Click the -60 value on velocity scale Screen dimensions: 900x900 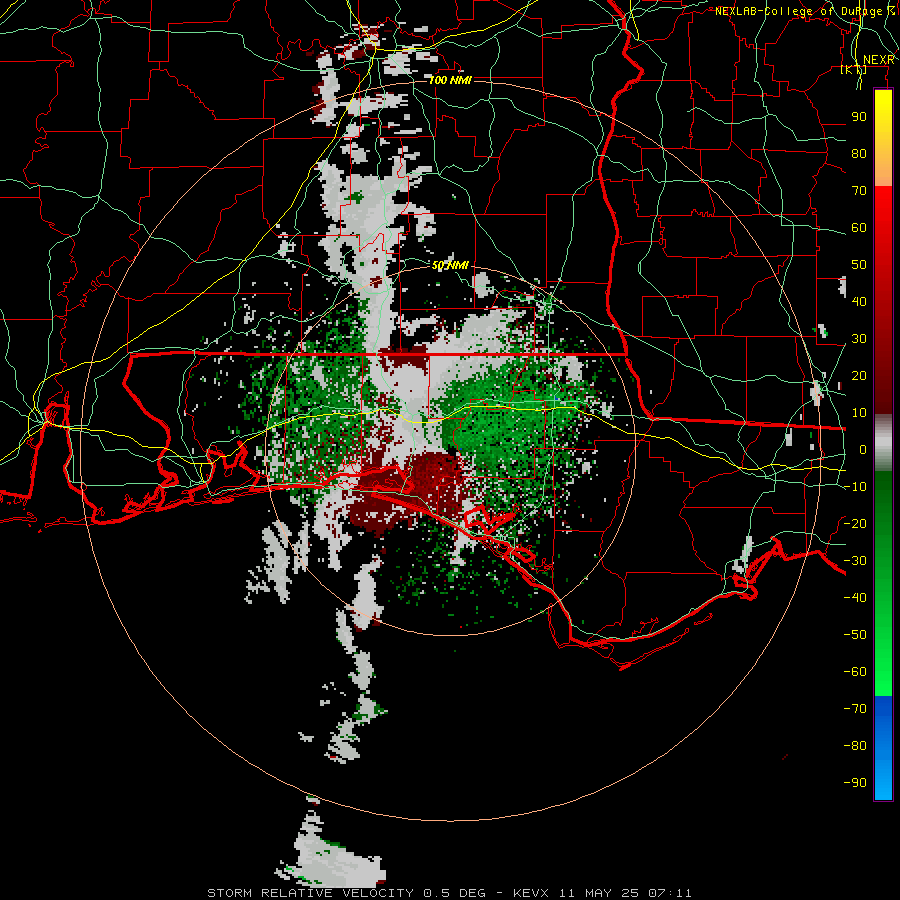pyautogui.click(x=855, y=672)
